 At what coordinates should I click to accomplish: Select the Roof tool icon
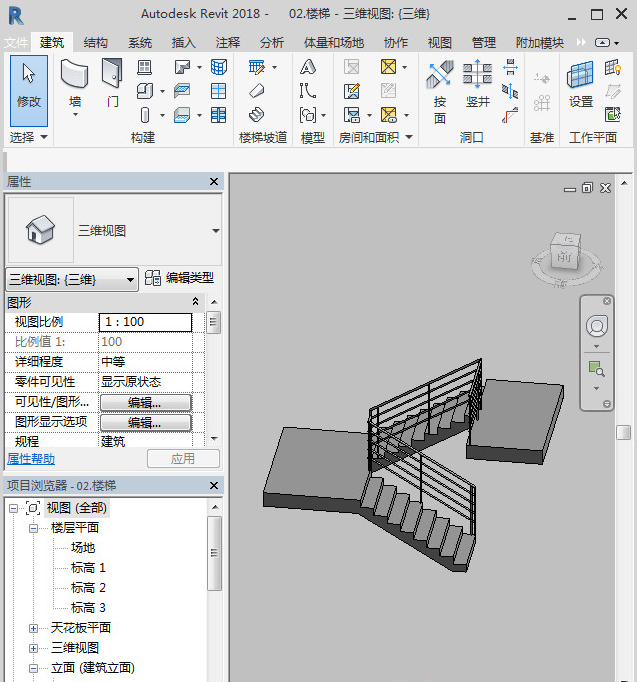click(182, 67)
